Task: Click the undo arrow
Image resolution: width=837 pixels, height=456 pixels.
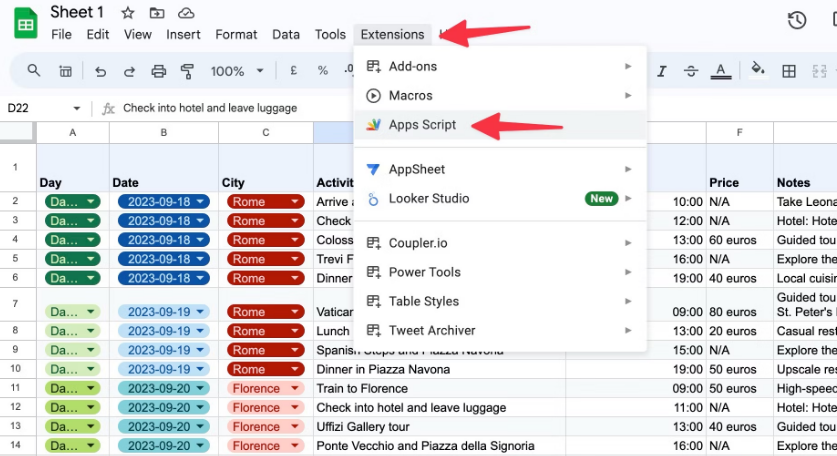Action: coord(100,71)
